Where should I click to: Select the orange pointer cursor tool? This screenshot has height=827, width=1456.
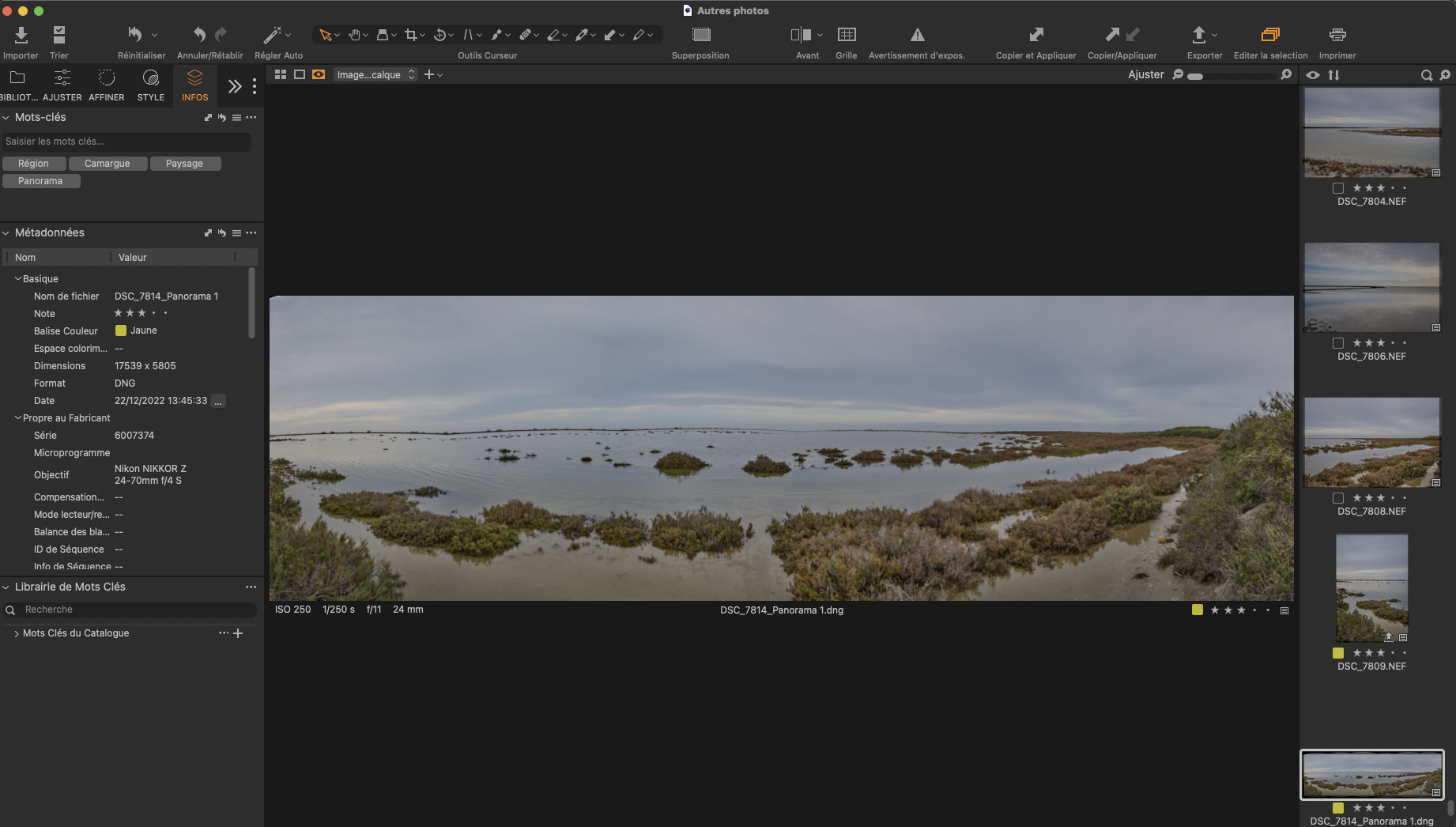click(x=325, y=35)
